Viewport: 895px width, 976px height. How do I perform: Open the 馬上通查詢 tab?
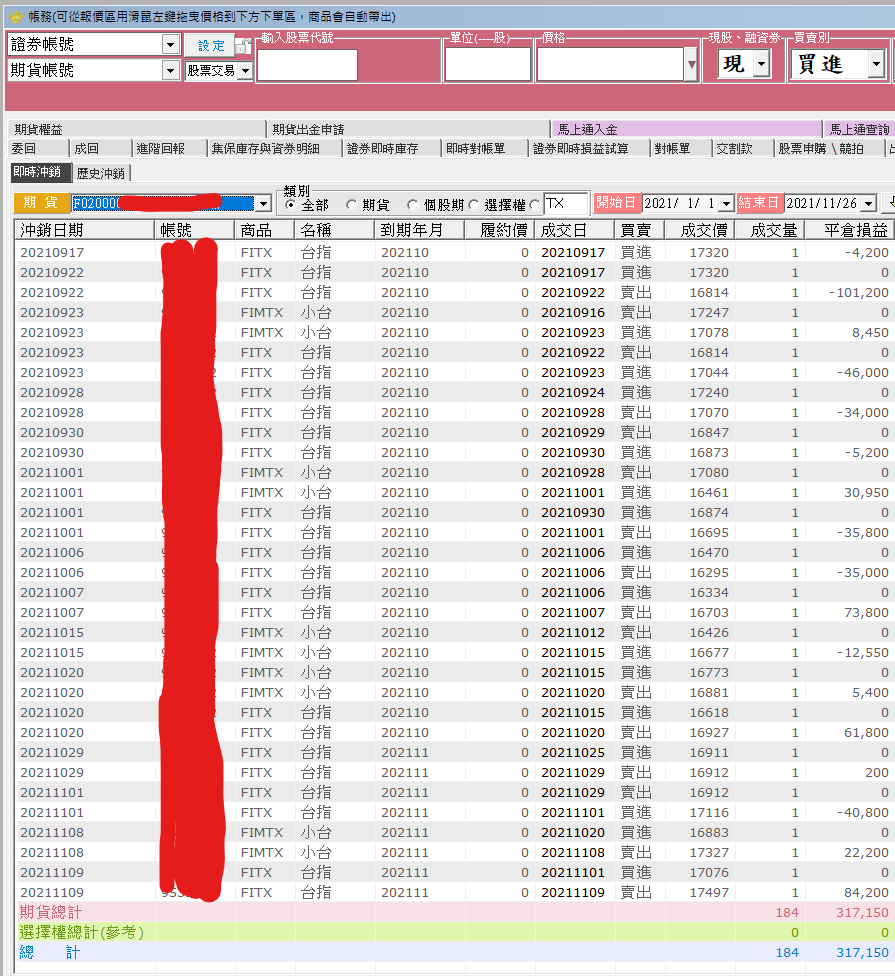tap(860, 129)
